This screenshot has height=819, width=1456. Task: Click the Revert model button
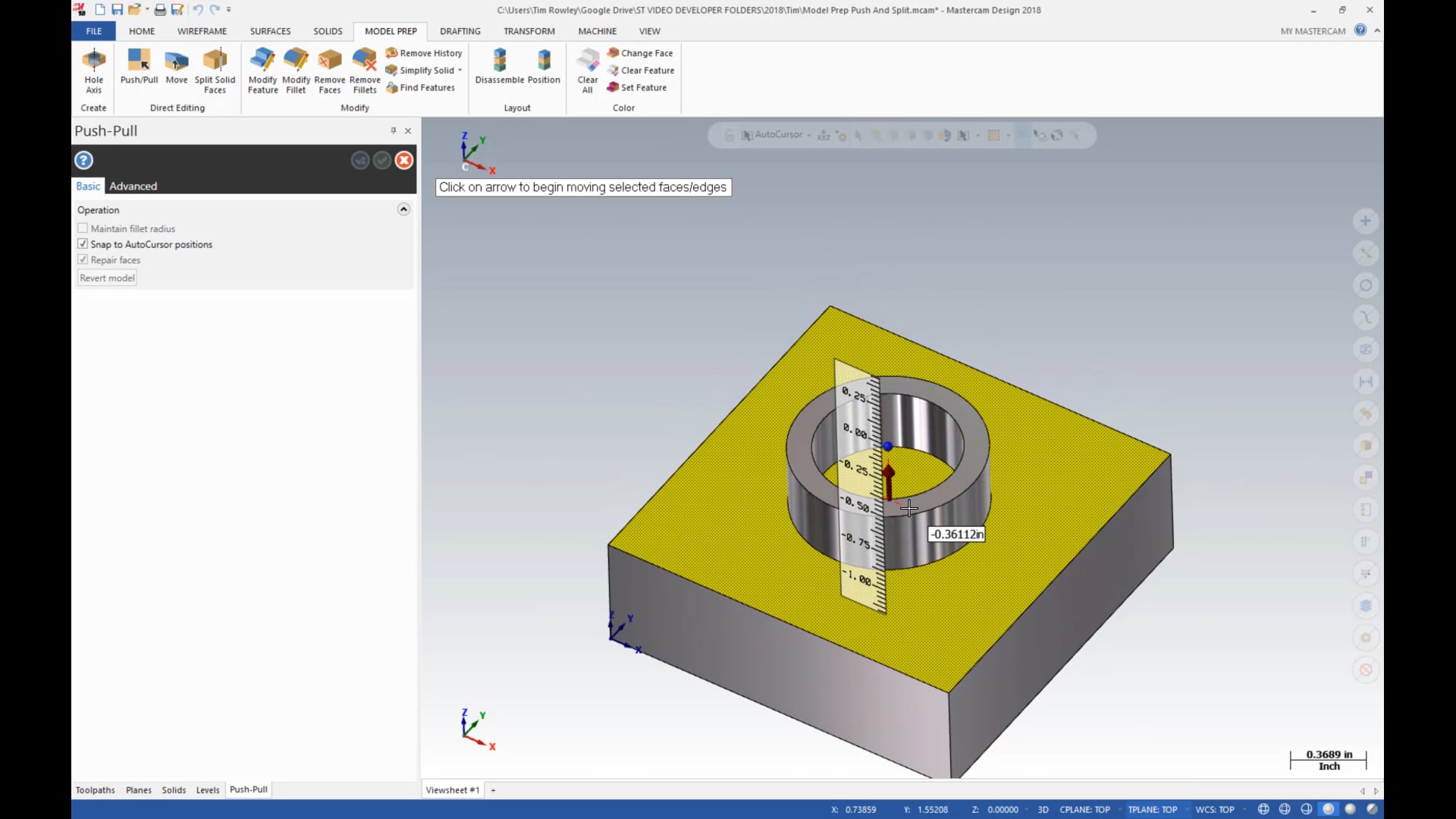click(x=107, y=277)
